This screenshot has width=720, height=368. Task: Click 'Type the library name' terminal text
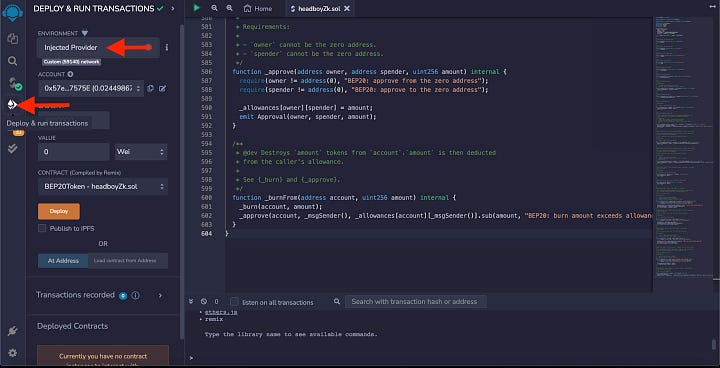[x=291, y=334]
